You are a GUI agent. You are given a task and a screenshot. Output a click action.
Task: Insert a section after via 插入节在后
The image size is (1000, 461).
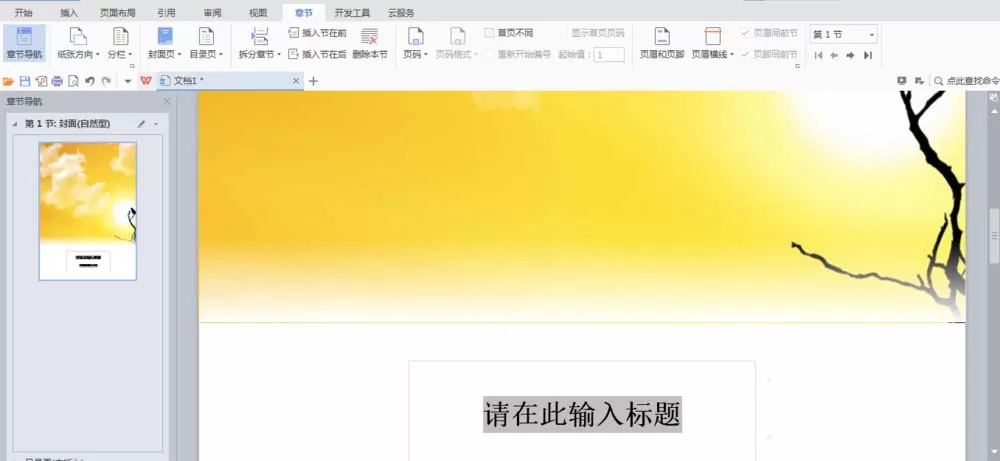tap(318, 54)
